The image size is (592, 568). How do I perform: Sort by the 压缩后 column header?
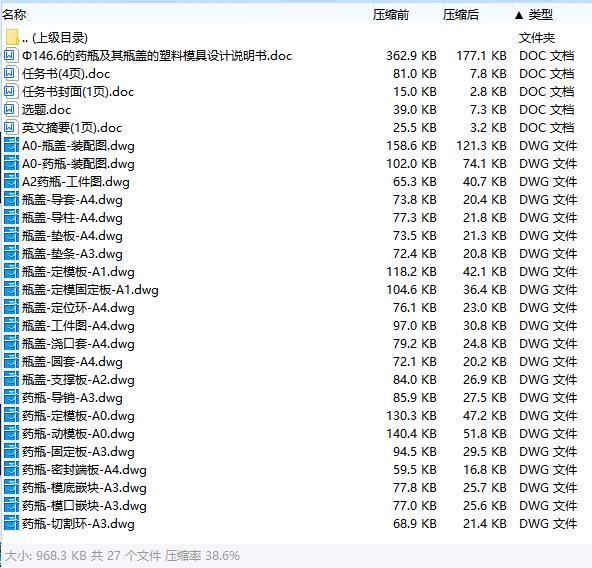click(461, 15)
